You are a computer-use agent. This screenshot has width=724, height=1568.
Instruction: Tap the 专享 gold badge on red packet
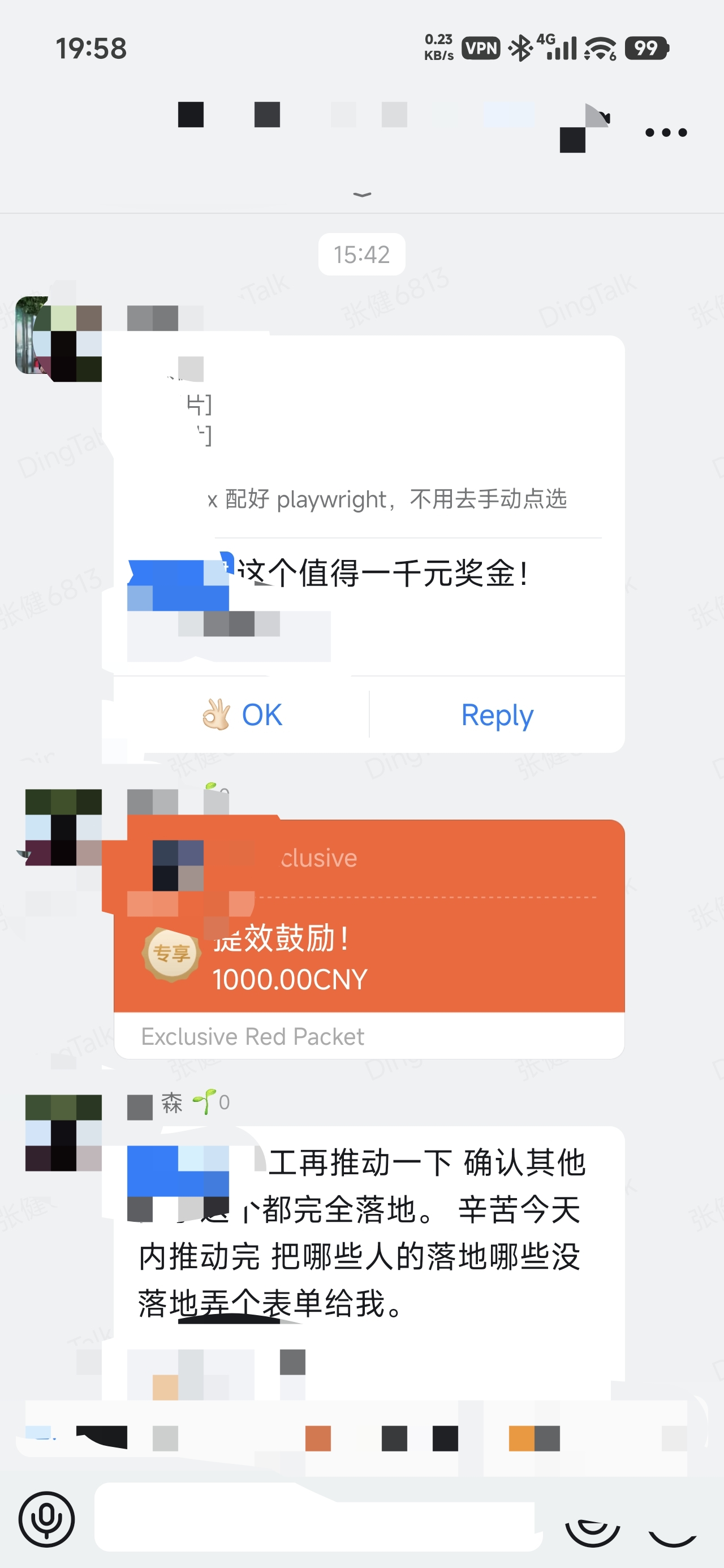[171, 954]
